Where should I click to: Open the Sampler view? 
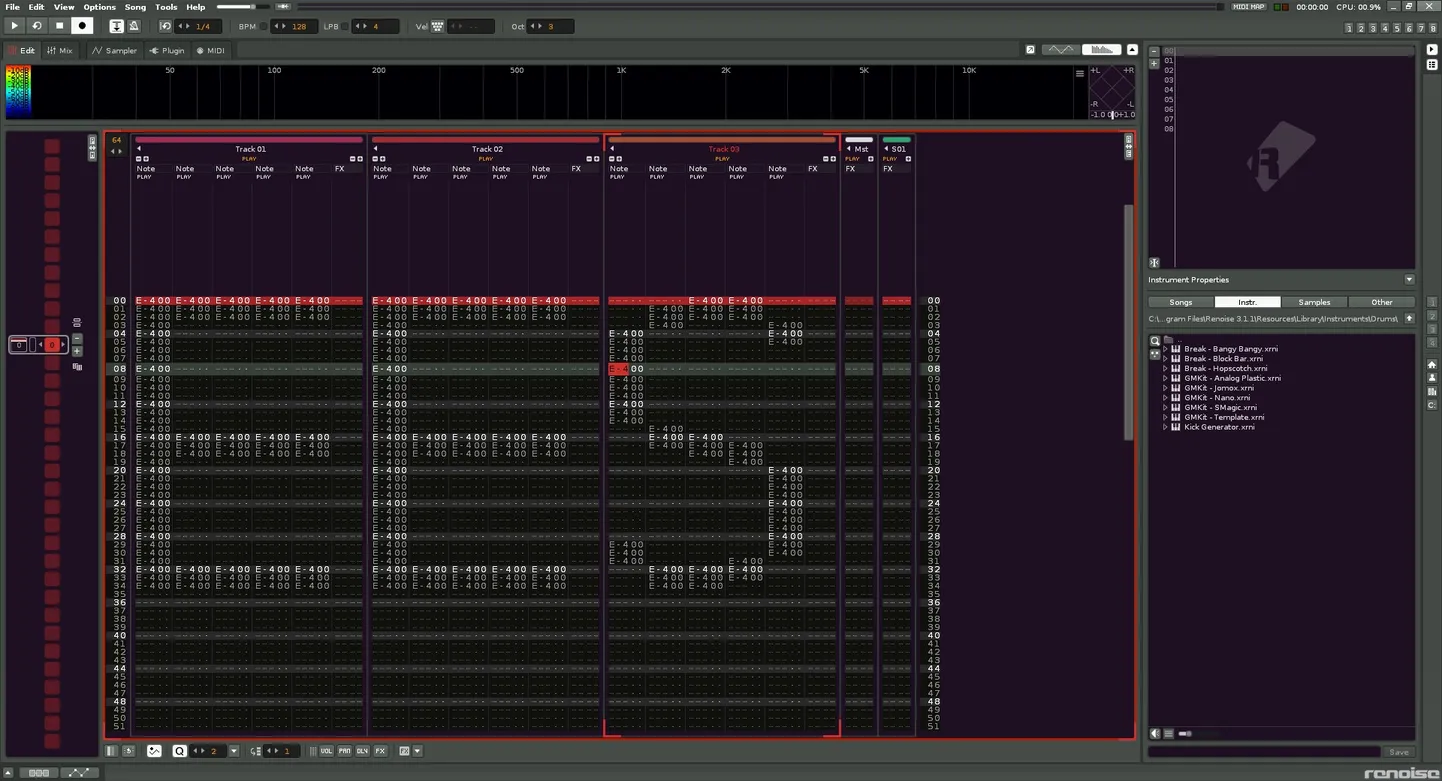click(114, 50)
